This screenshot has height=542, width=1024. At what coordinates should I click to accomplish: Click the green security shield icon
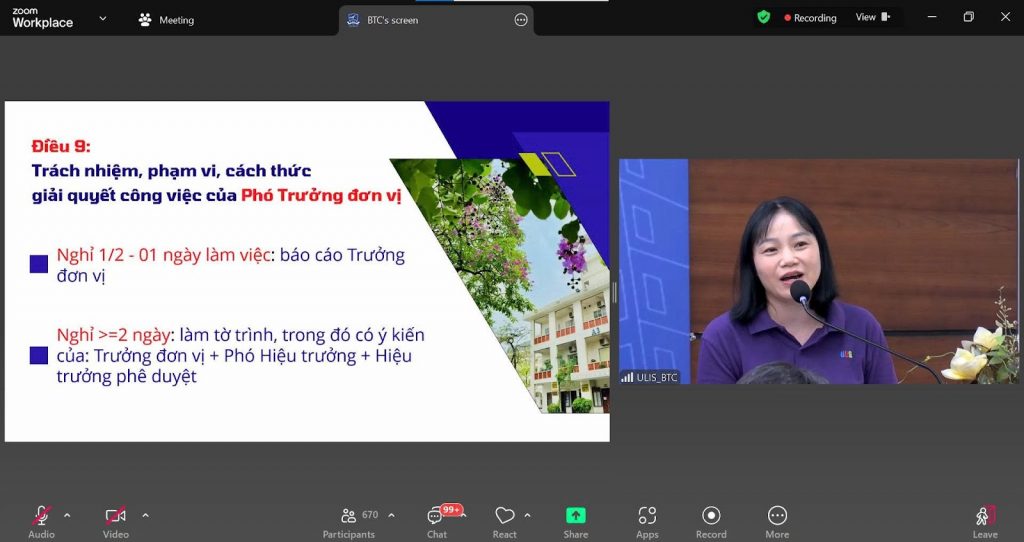tap(764, 17)
